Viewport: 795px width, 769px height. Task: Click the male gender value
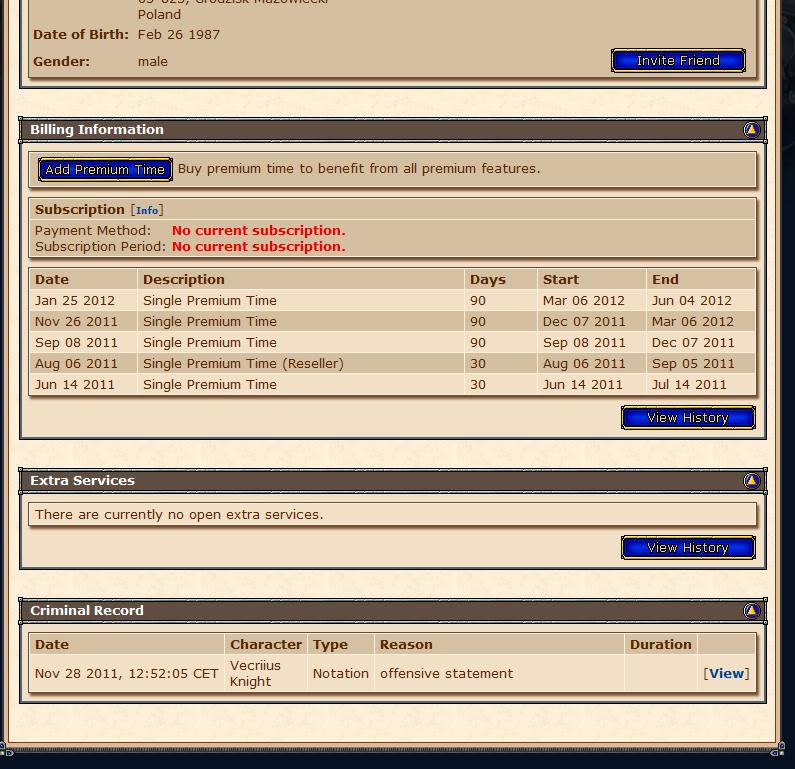[153, 62]
